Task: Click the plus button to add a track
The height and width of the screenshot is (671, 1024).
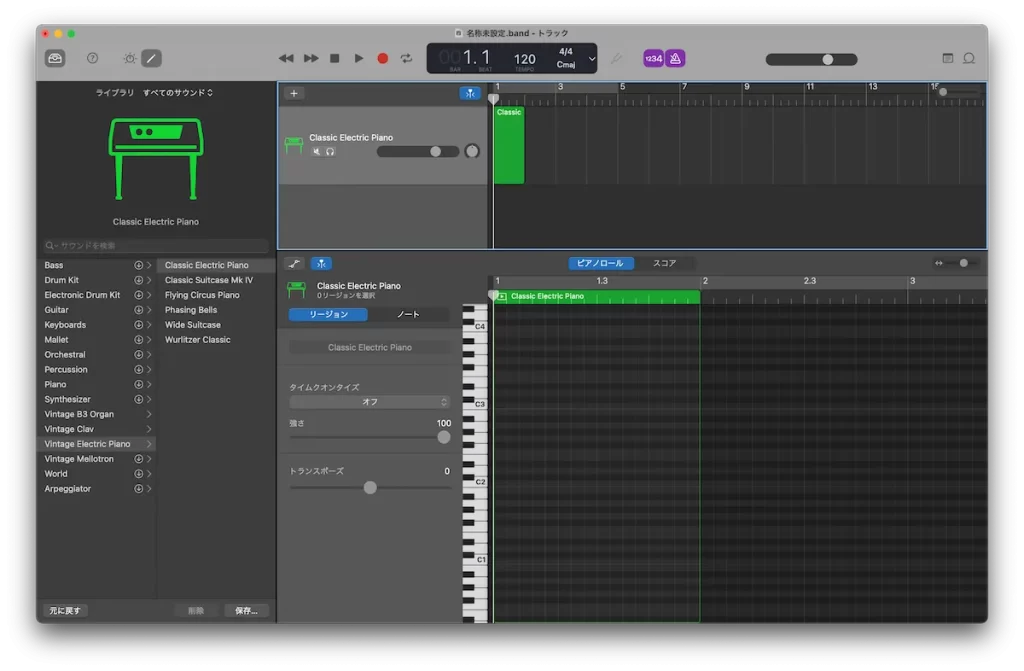Action: pos(293,93)
